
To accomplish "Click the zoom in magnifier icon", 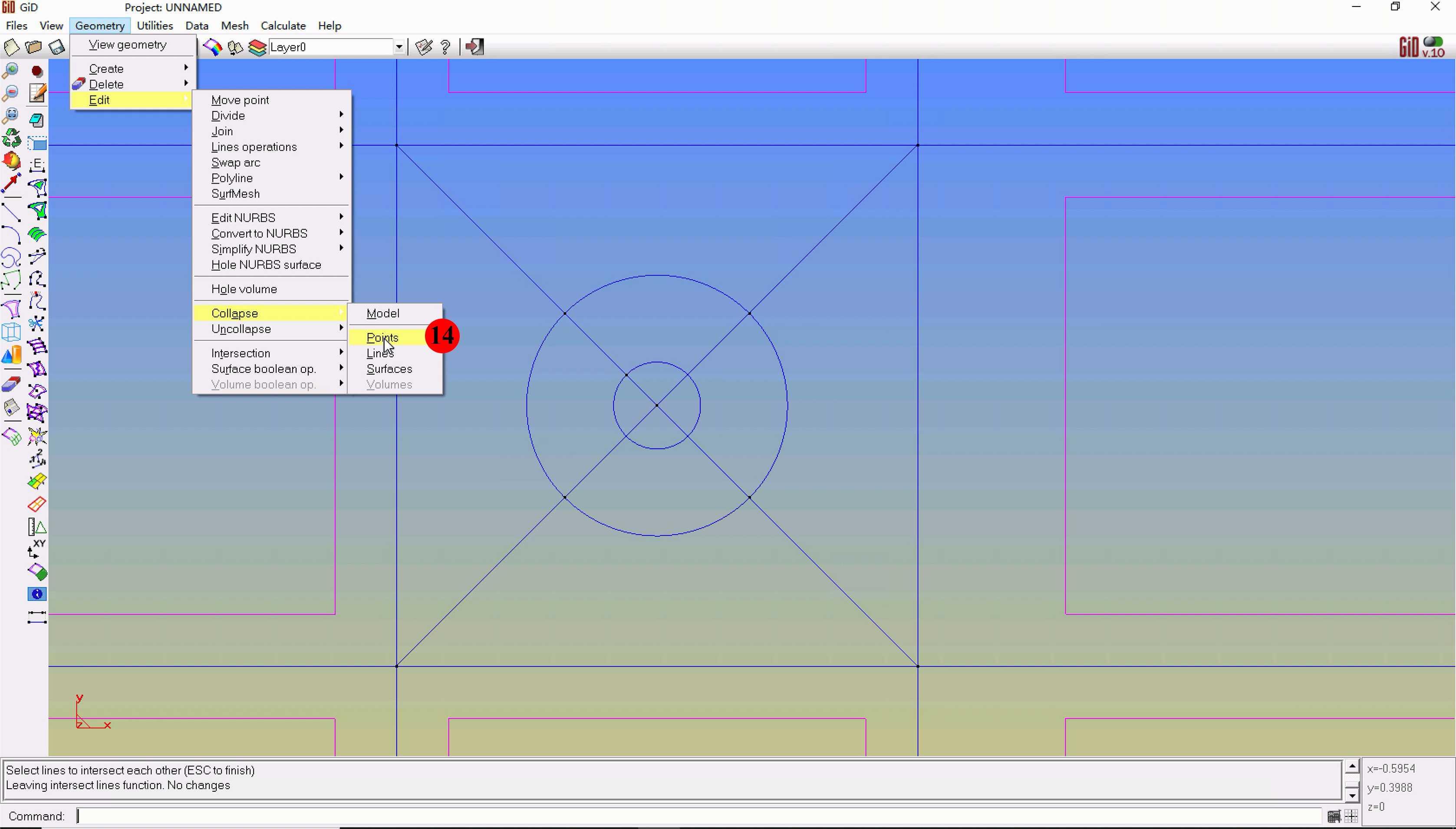I will coord(10,71).
